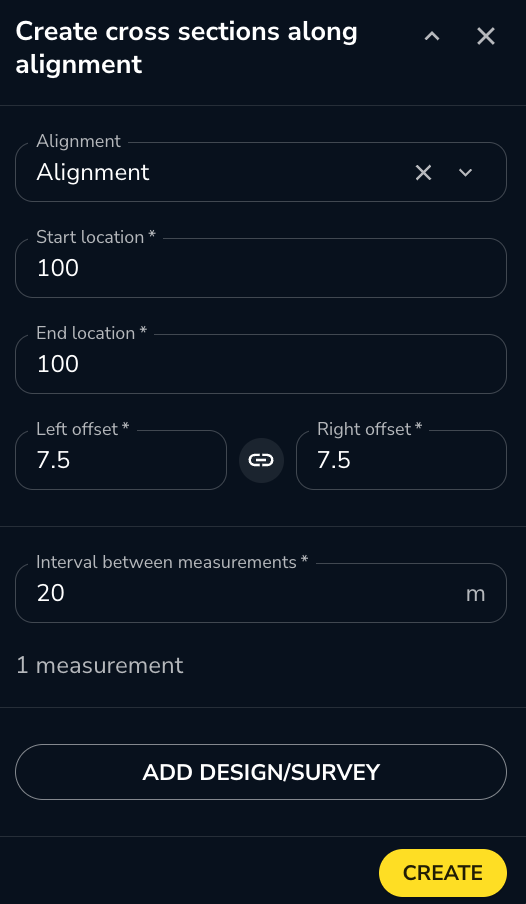The image size is (526, 904).
Task: Click the yellow CREATE button
Action: 443,873
